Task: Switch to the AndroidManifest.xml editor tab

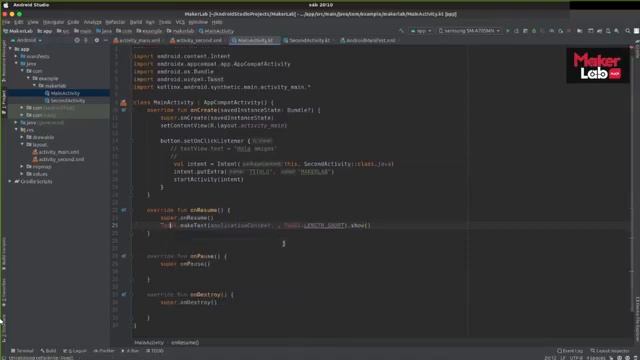Action: (368, 40)
